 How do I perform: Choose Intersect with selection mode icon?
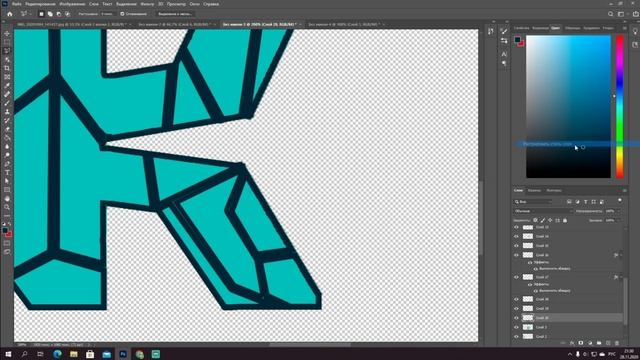pos(67,14)
